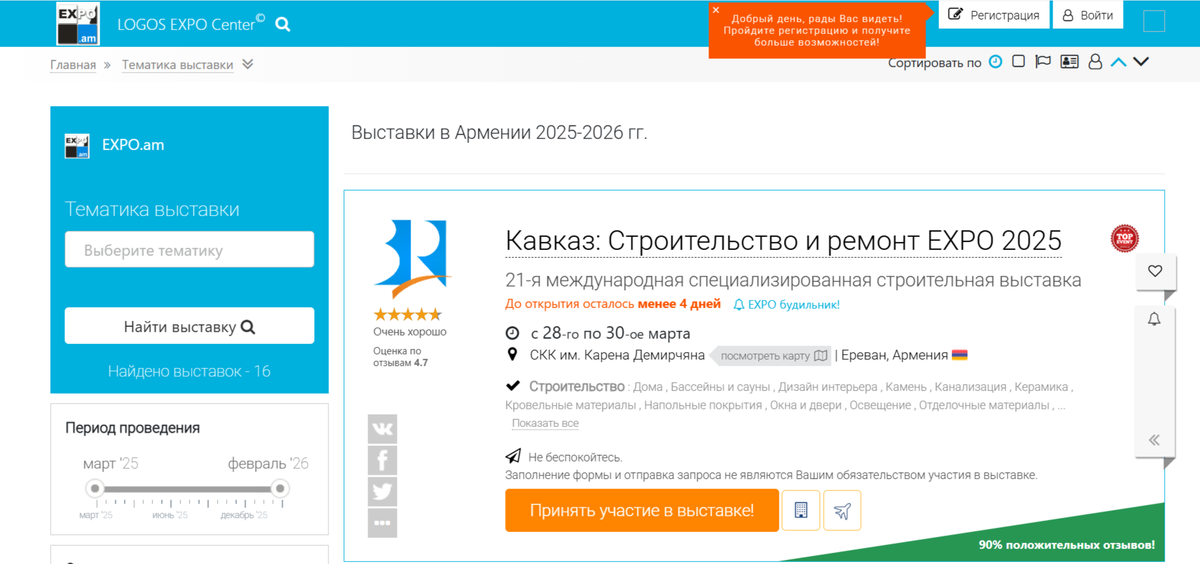This screenshot has height=564, width=1200.
Task: Open Кавказ: Строительство и ремонт EXPO 2025 title
Action: click(x=783, y=241)
